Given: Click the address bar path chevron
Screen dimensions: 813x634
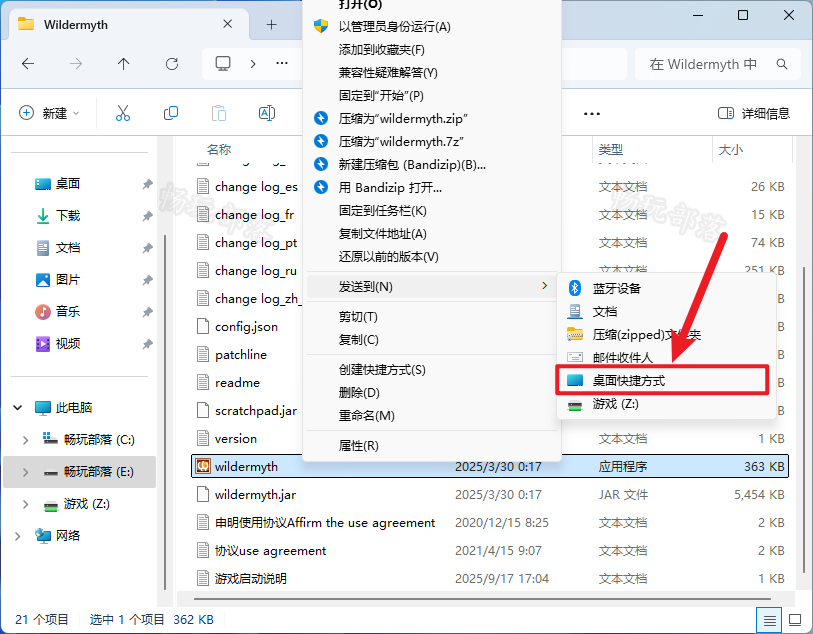Looking at the screenshot, I should point(253,64).
